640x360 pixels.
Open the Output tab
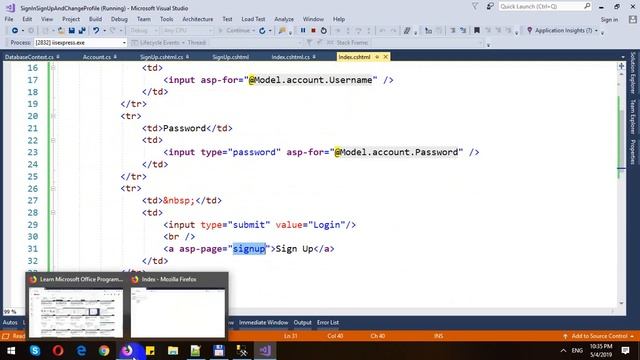coord(302,322)
